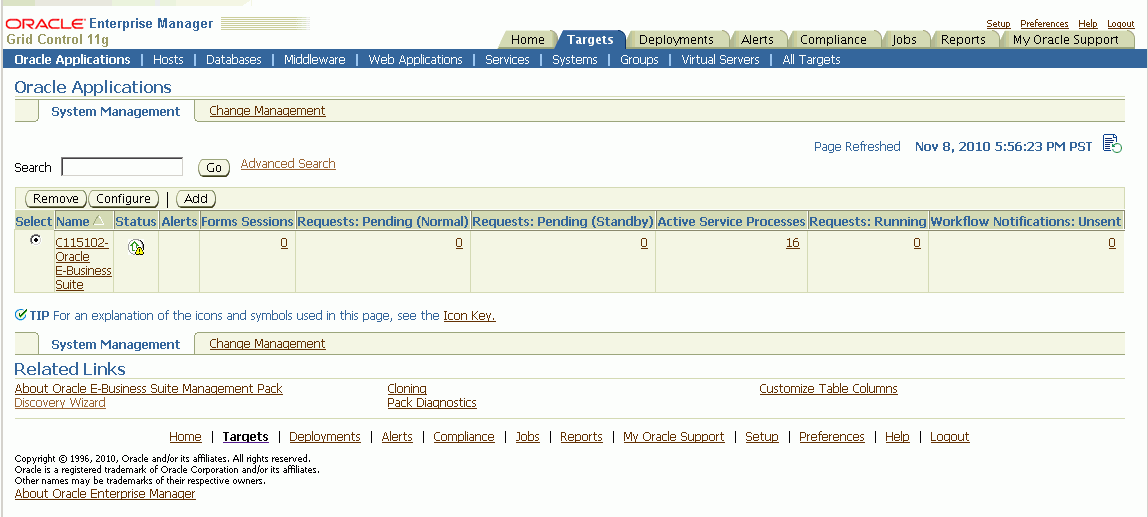
Task: Sort by the Name column header
Action: pyautogui.click(x=72, y=221)
